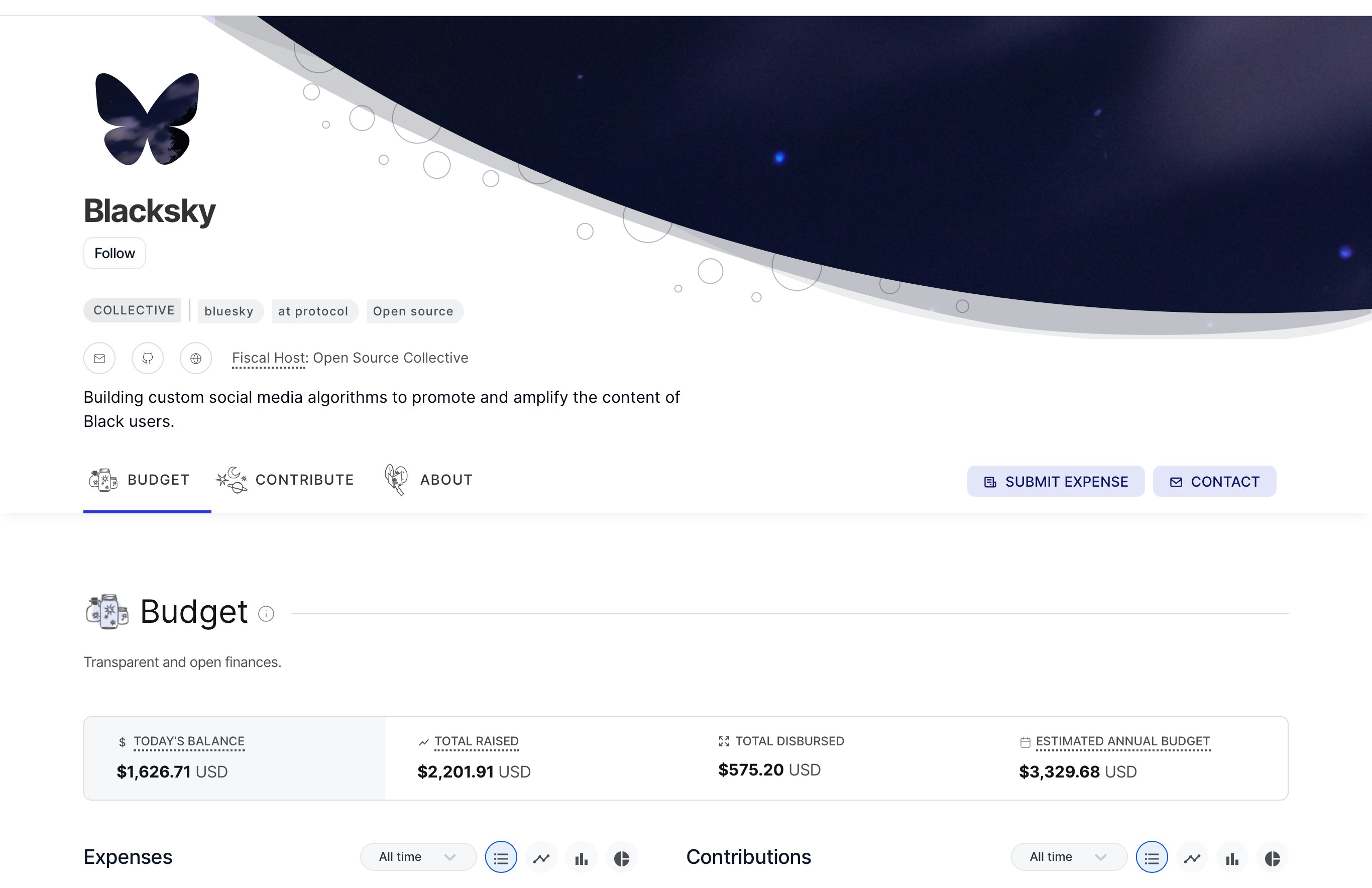The image size is (1372, 888).
Task: Click the TOTAL DISBURSED label
Action: [x=790, y=741]
